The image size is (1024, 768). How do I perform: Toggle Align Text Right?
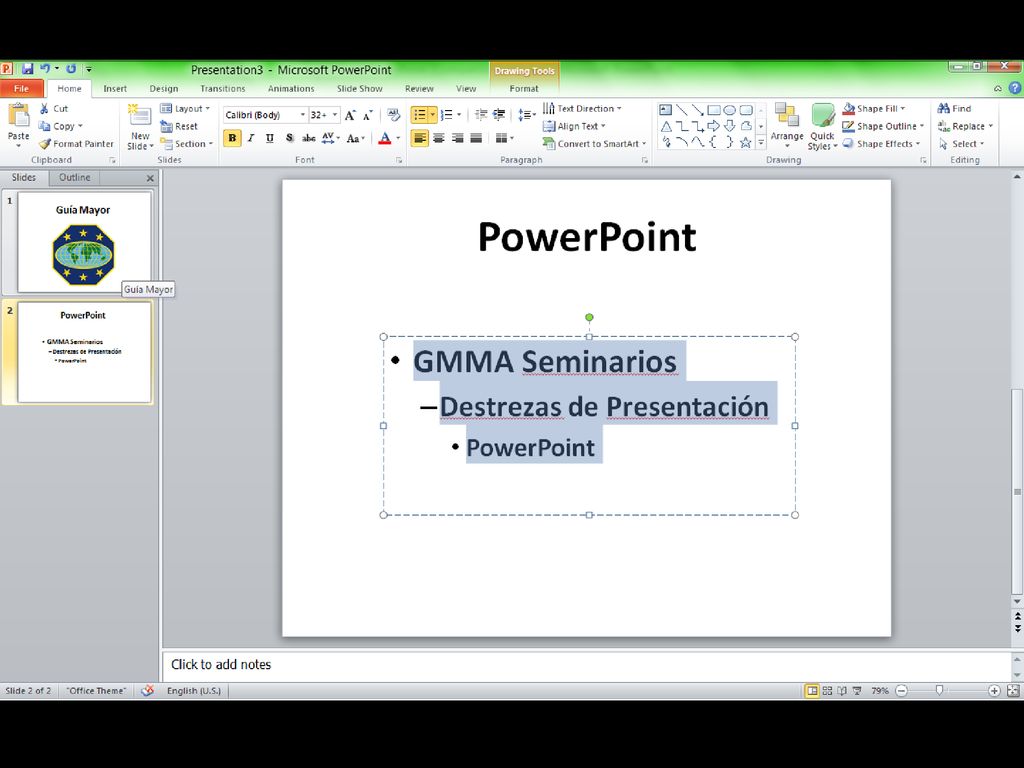click(x=458, y=138)
